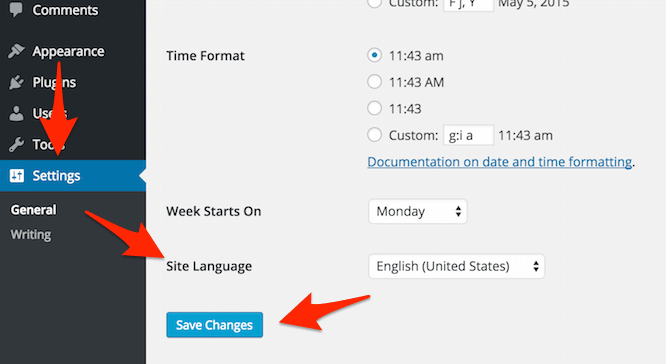This screenshot has width=666, height=364.
Task: Open the Week Starts On dropdown
Action: click(x=418, y=211)
